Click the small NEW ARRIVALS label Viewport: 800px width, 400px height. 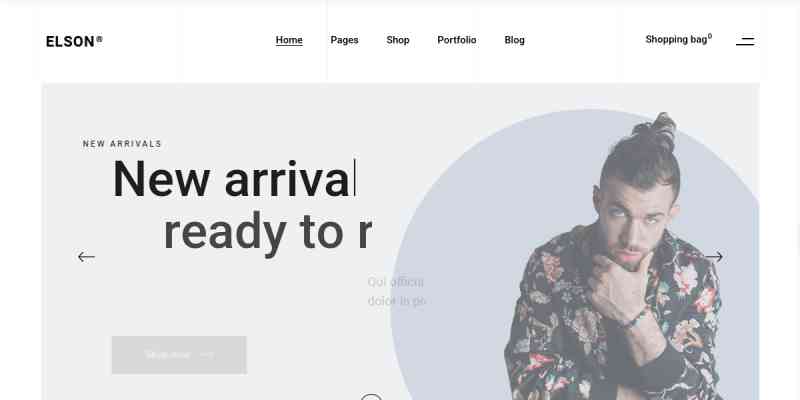122,144
